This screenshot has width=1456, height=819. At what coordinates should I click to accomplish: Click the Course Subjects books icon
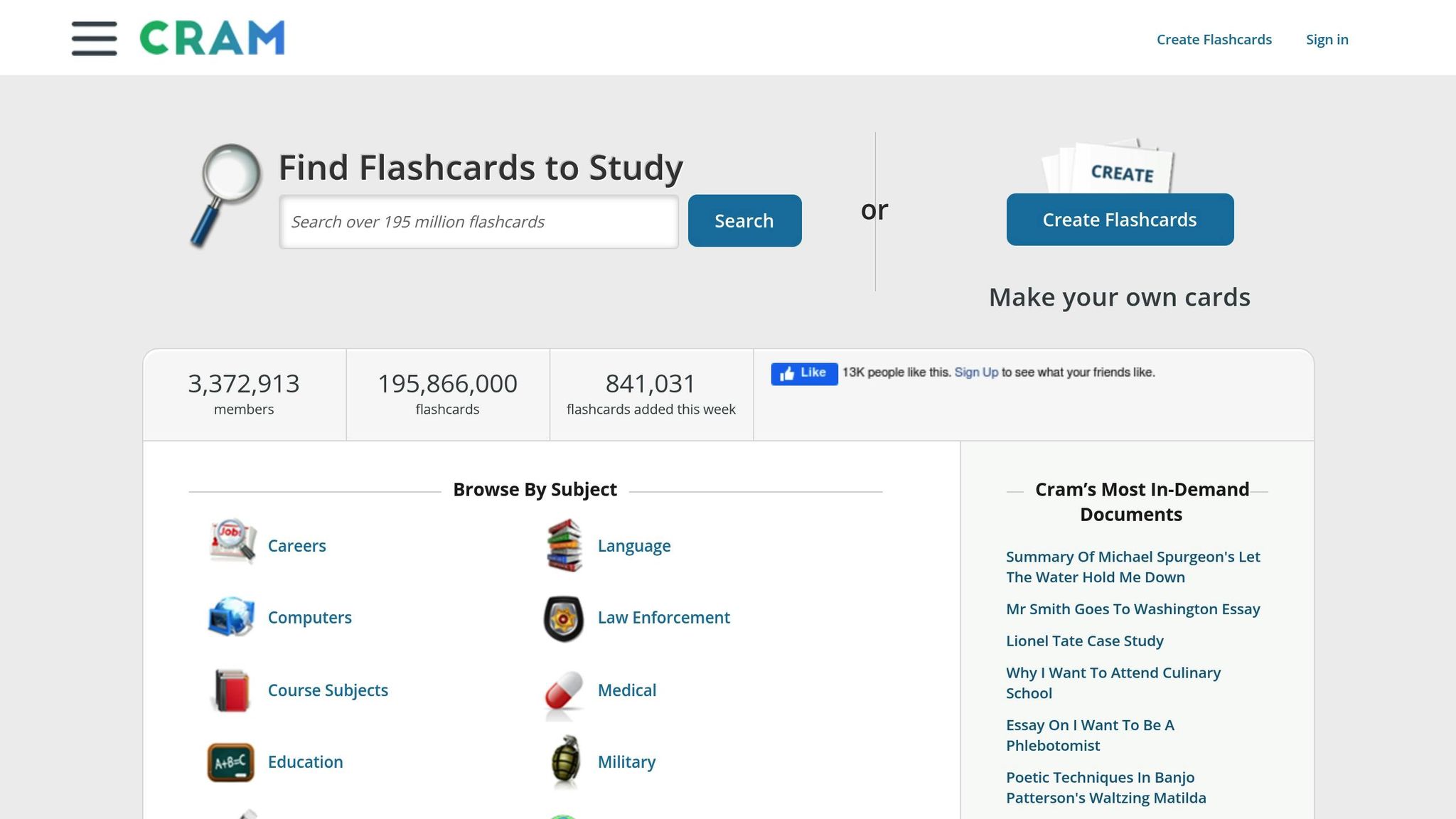tap(232, 690)
